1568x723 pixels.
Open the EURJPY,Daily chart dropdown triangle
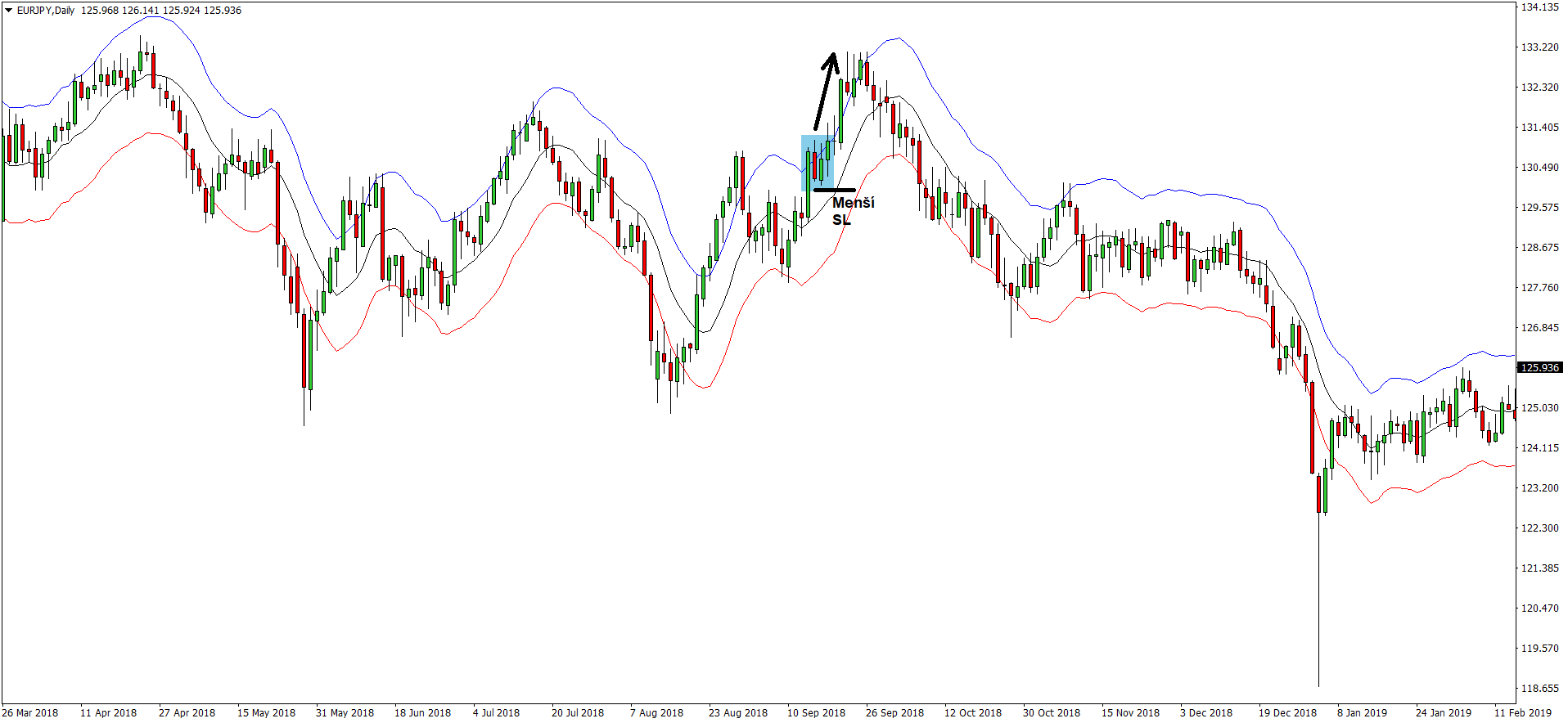[8, 11]
